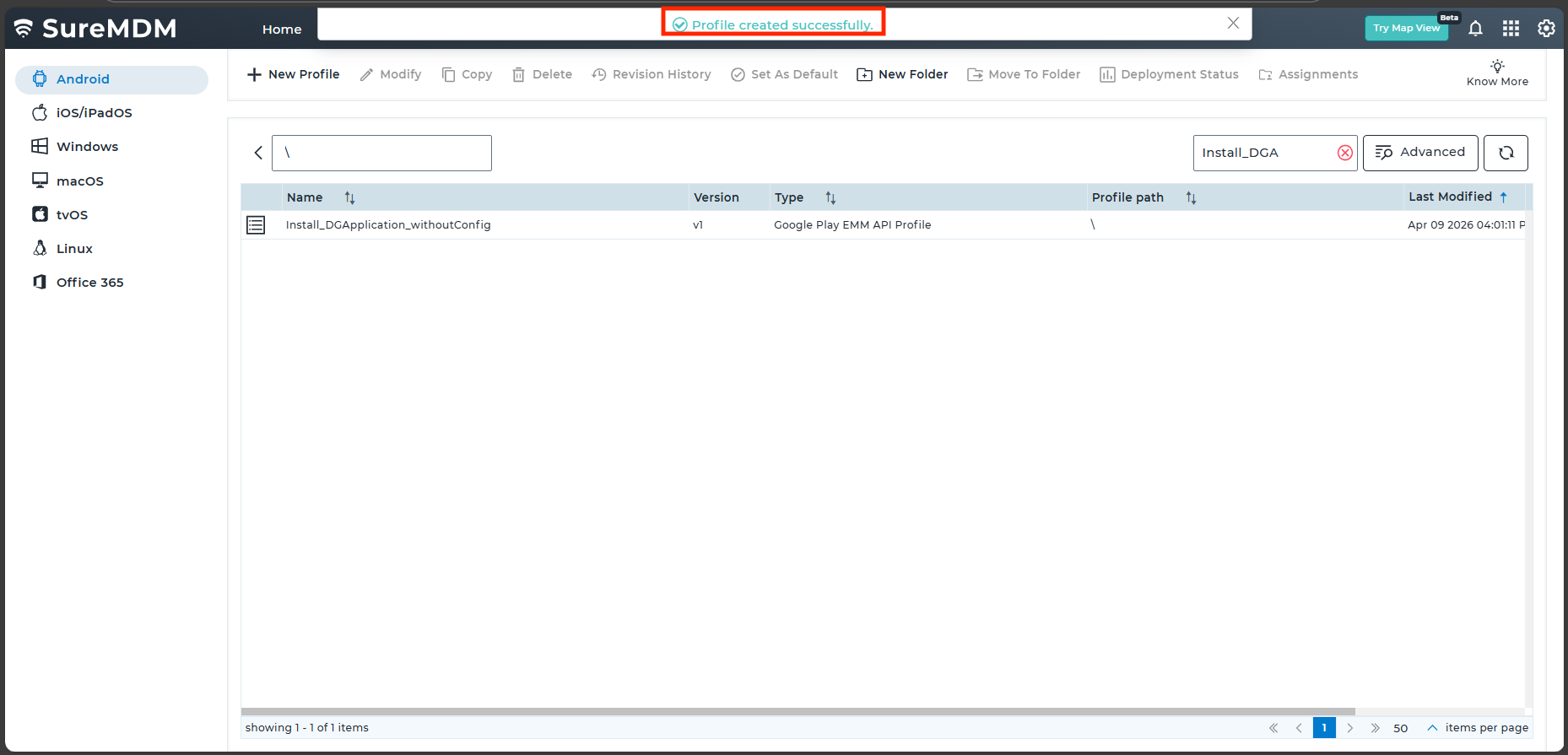Go to next page
Viewport: 1568px width, 755px height.
1350,728
